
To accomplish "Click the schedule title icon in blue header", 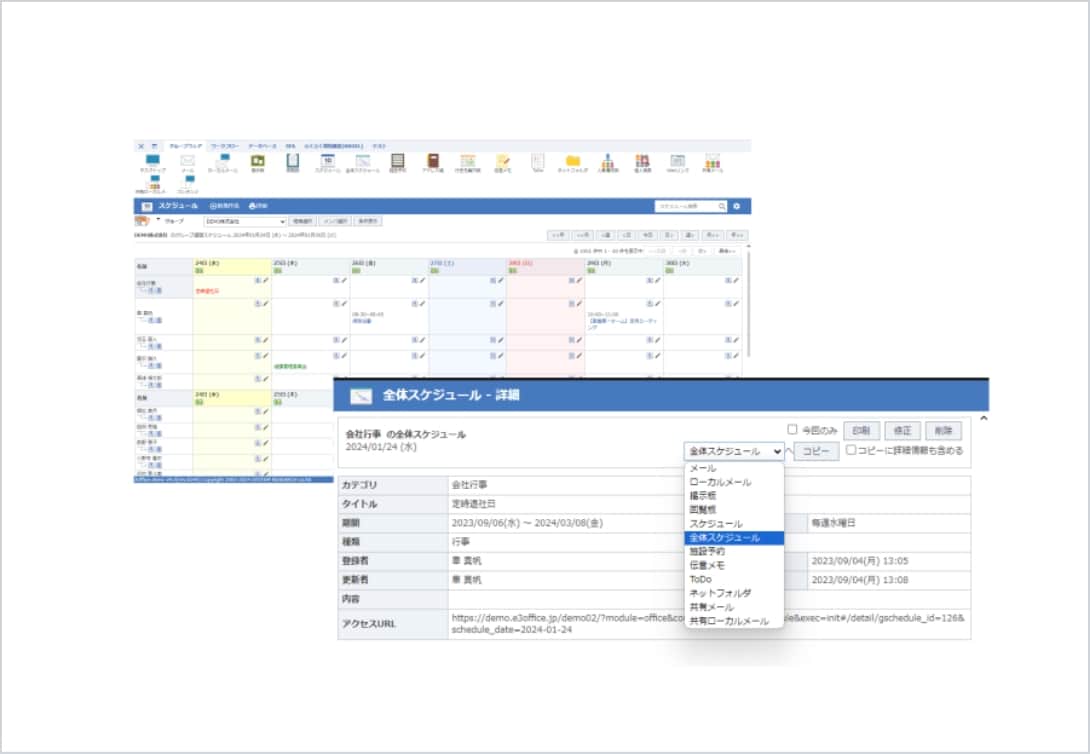I will [147, 206].
